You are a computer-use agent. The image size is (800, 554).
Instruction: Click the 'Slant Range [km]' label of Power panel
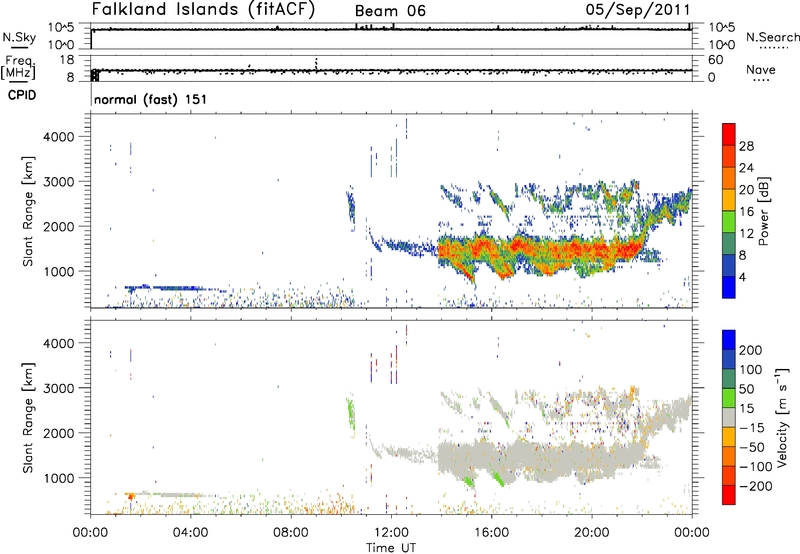click(x=28, y=211)
